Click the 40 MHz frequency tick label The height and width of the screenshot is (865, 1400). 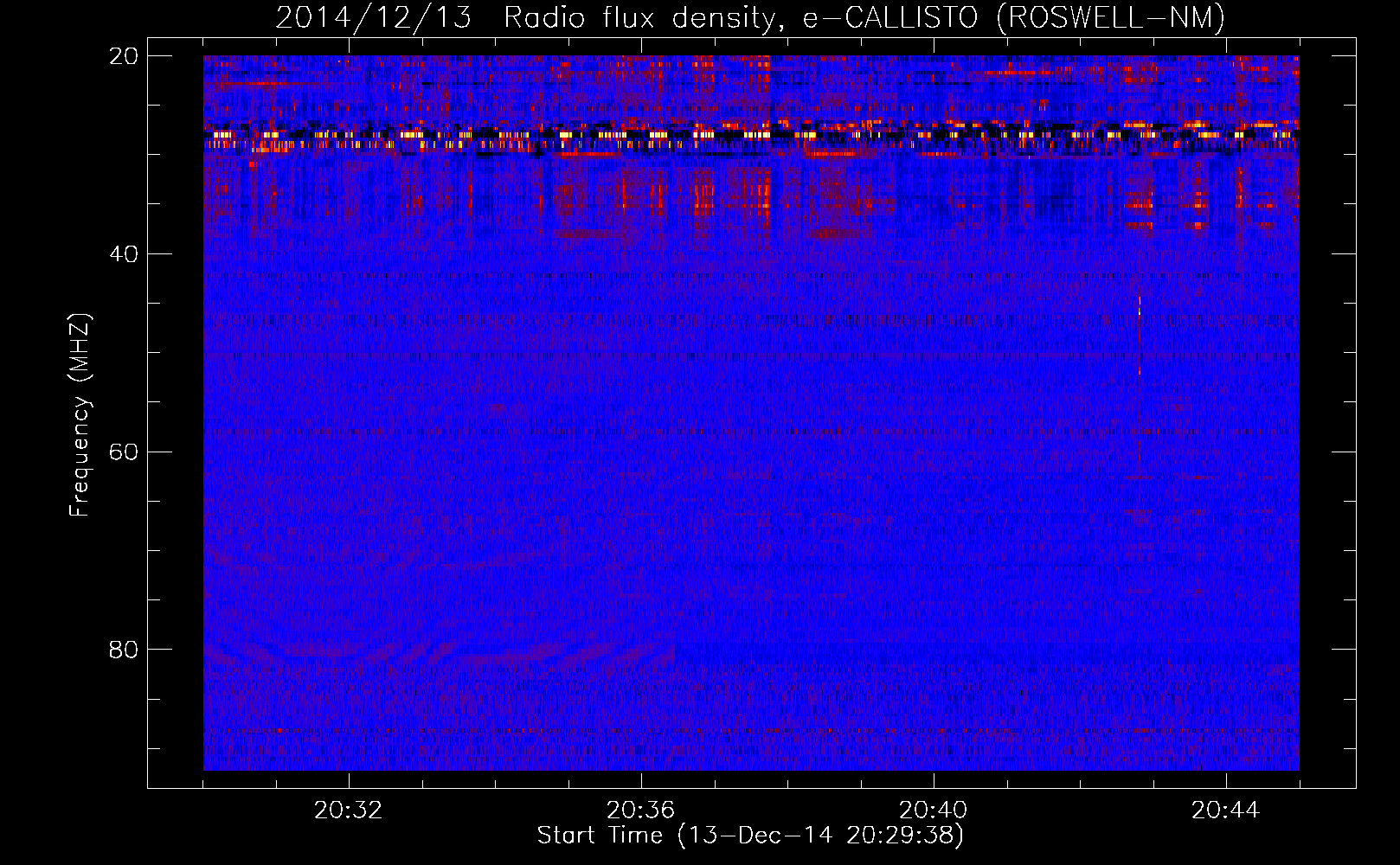pos(124,254)
